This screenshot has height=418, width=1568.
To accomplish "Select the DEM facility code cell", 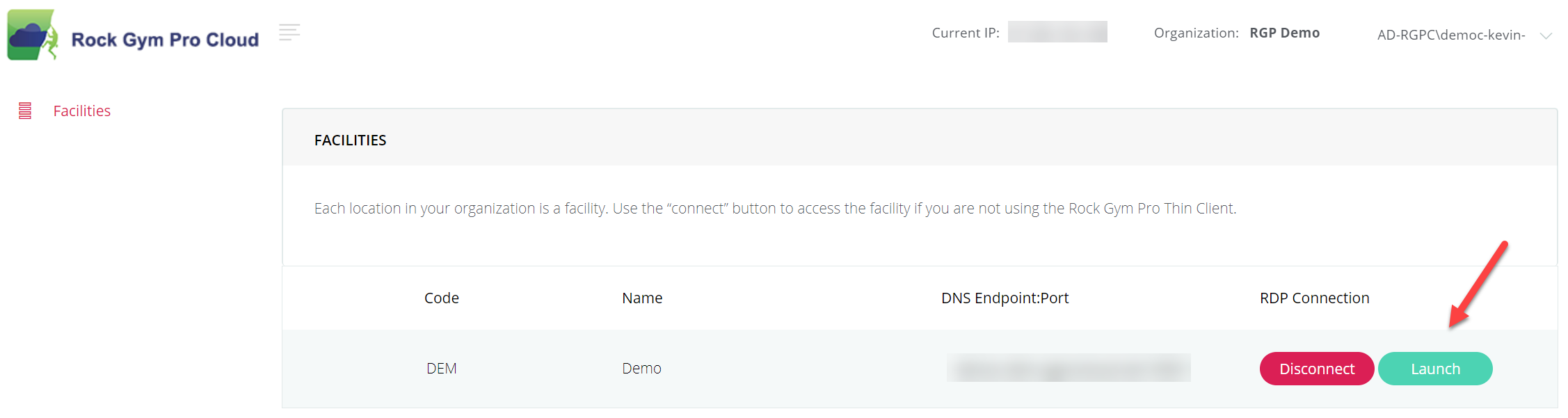I will click(442, 369).
